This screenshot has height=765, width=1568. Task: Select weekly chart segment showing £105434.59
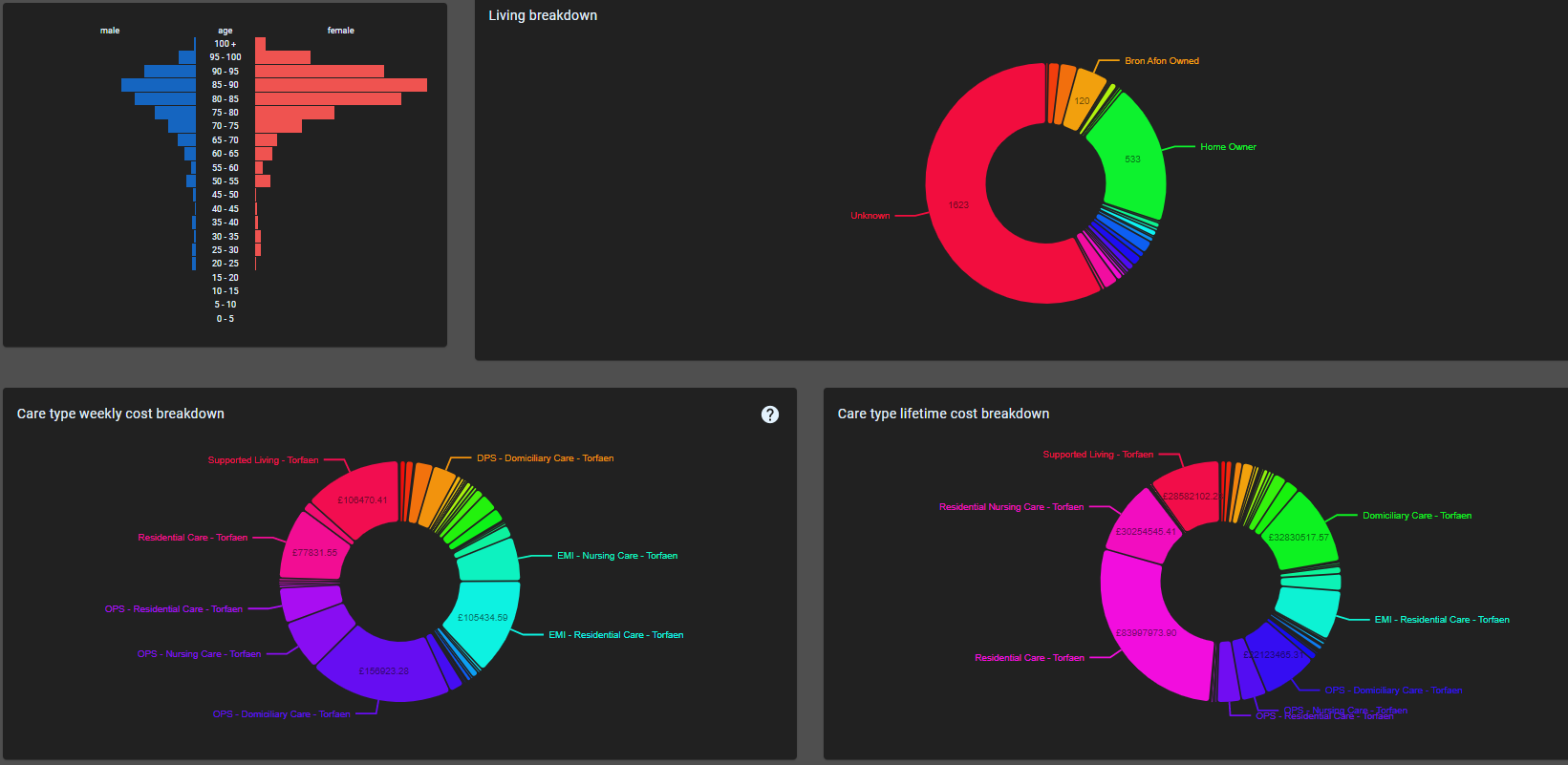pyautogui.click(x=483, y=618)
